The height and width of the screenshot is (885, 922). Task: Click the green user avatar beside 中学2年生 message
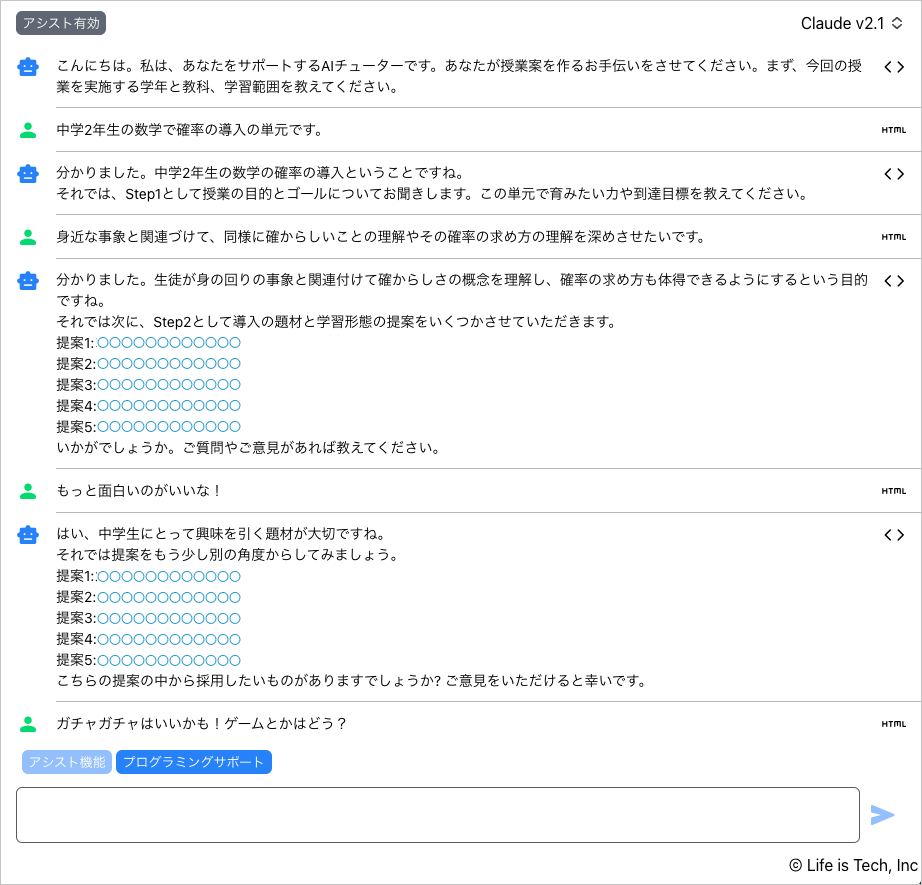(27, 128)
